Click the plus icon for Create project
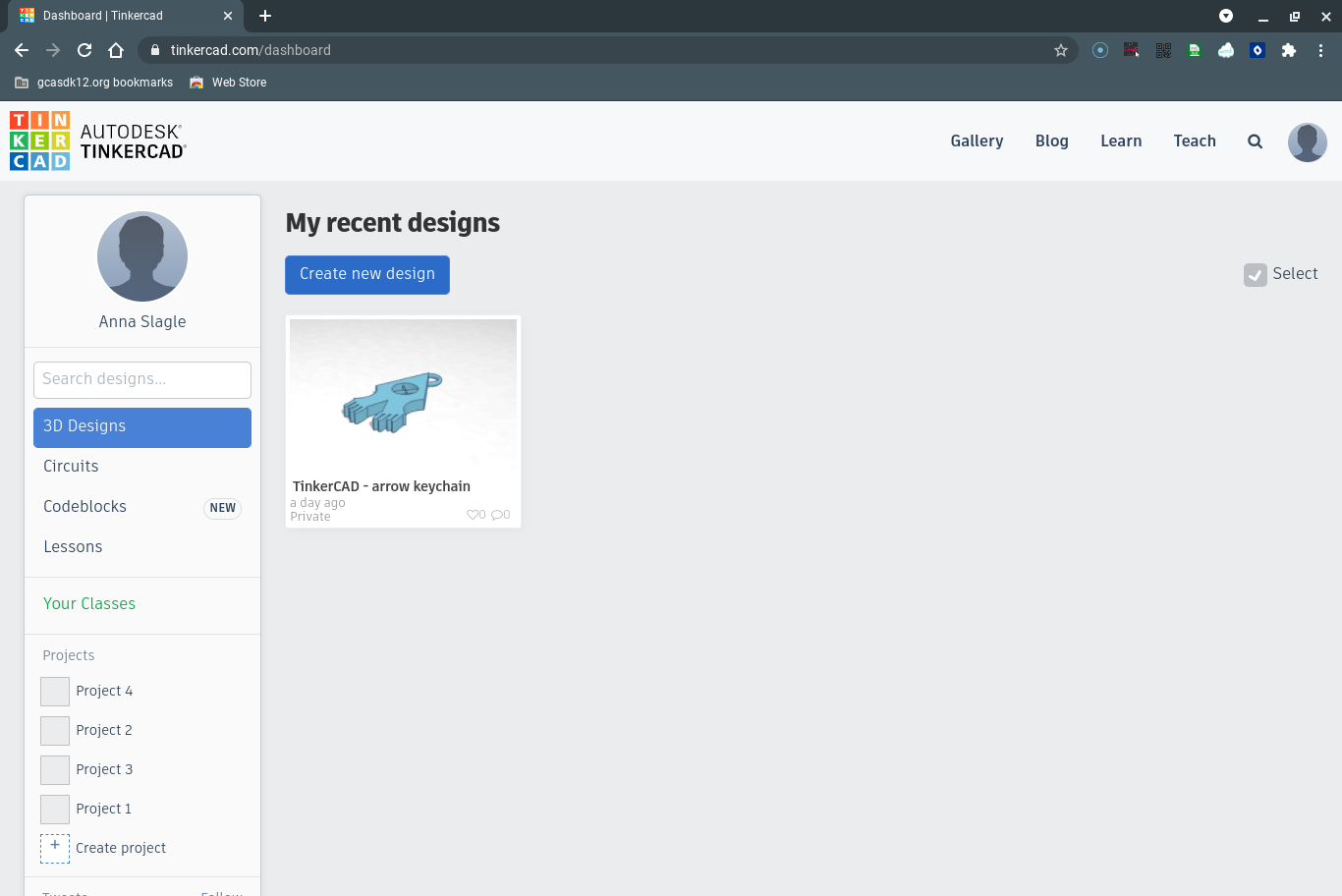Image resolution: width=1342 pixels, height=896 pixels. 55,848
